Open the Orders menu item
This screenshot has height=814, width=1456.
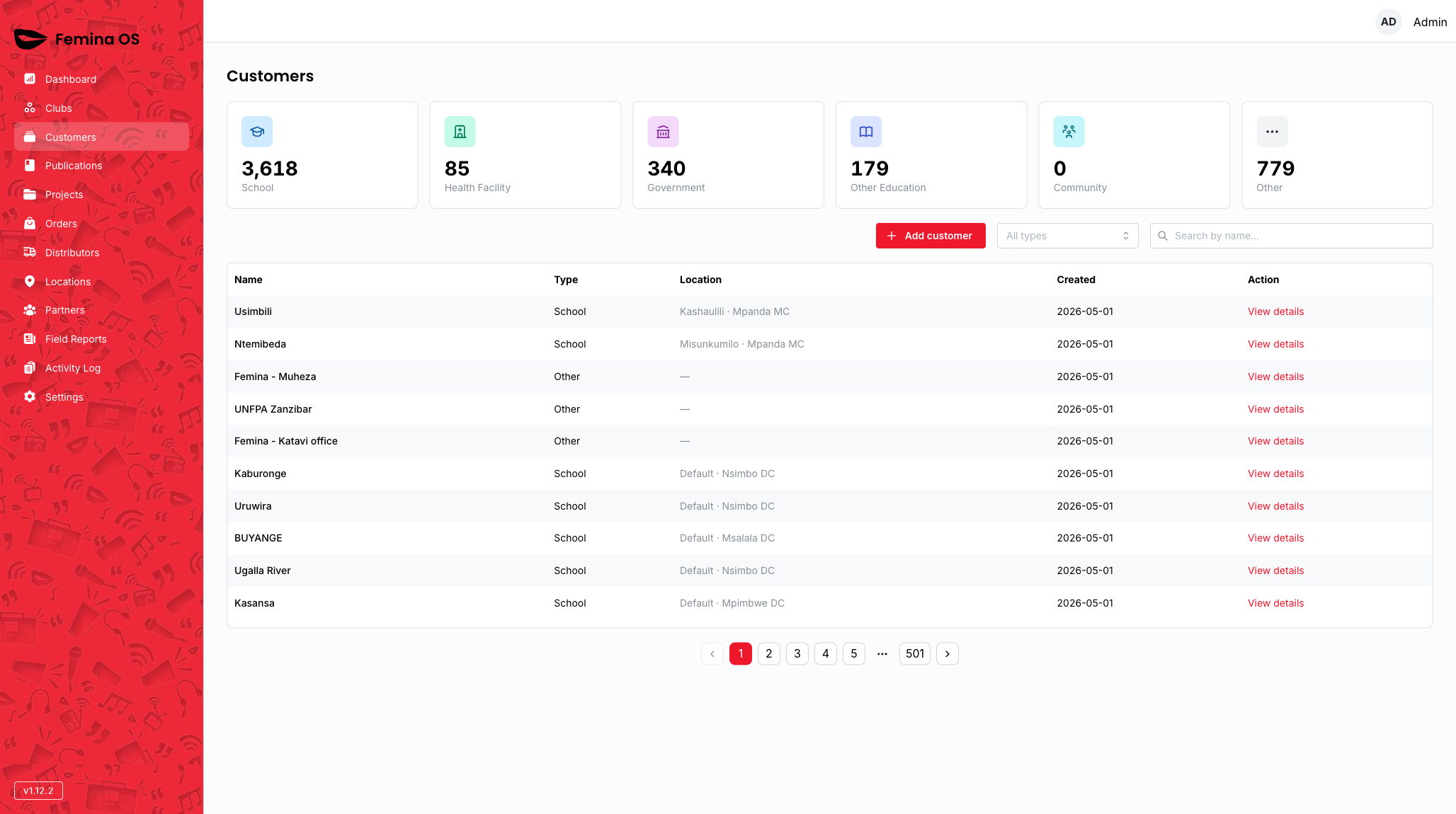click(101, 223)
